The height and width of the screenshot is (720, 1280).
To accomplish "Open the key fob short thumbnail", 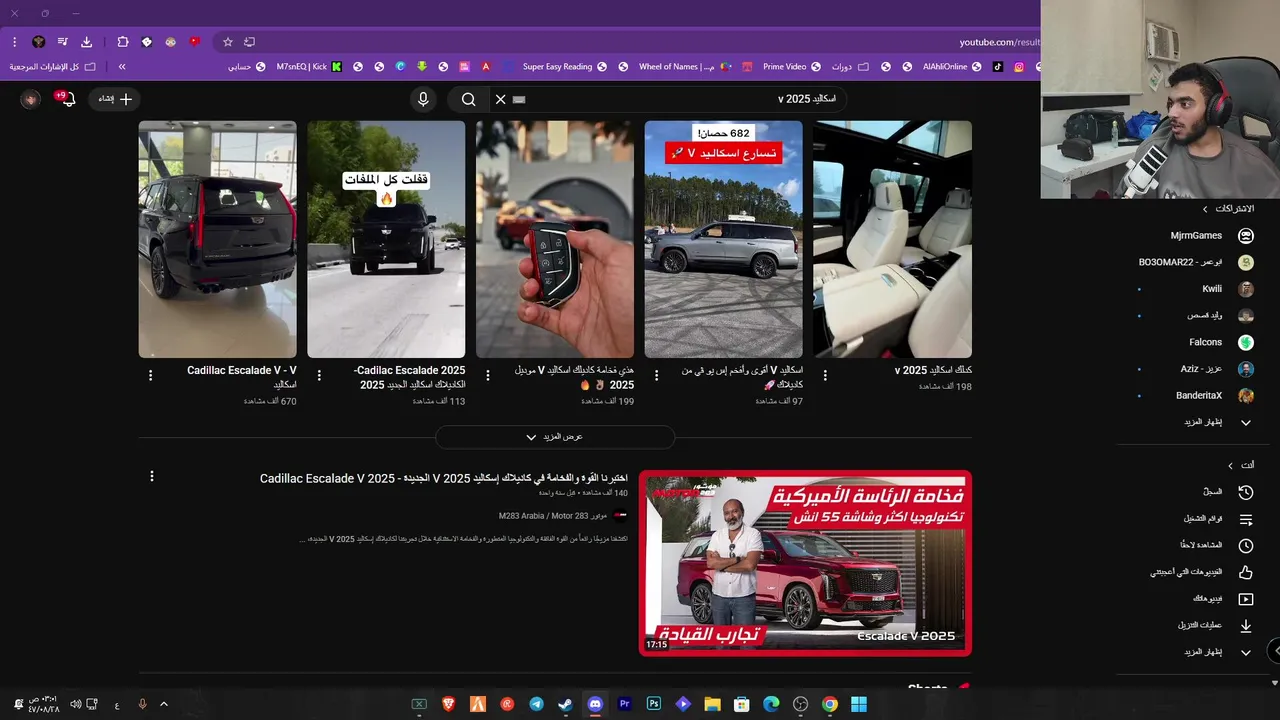I will 555,239.
